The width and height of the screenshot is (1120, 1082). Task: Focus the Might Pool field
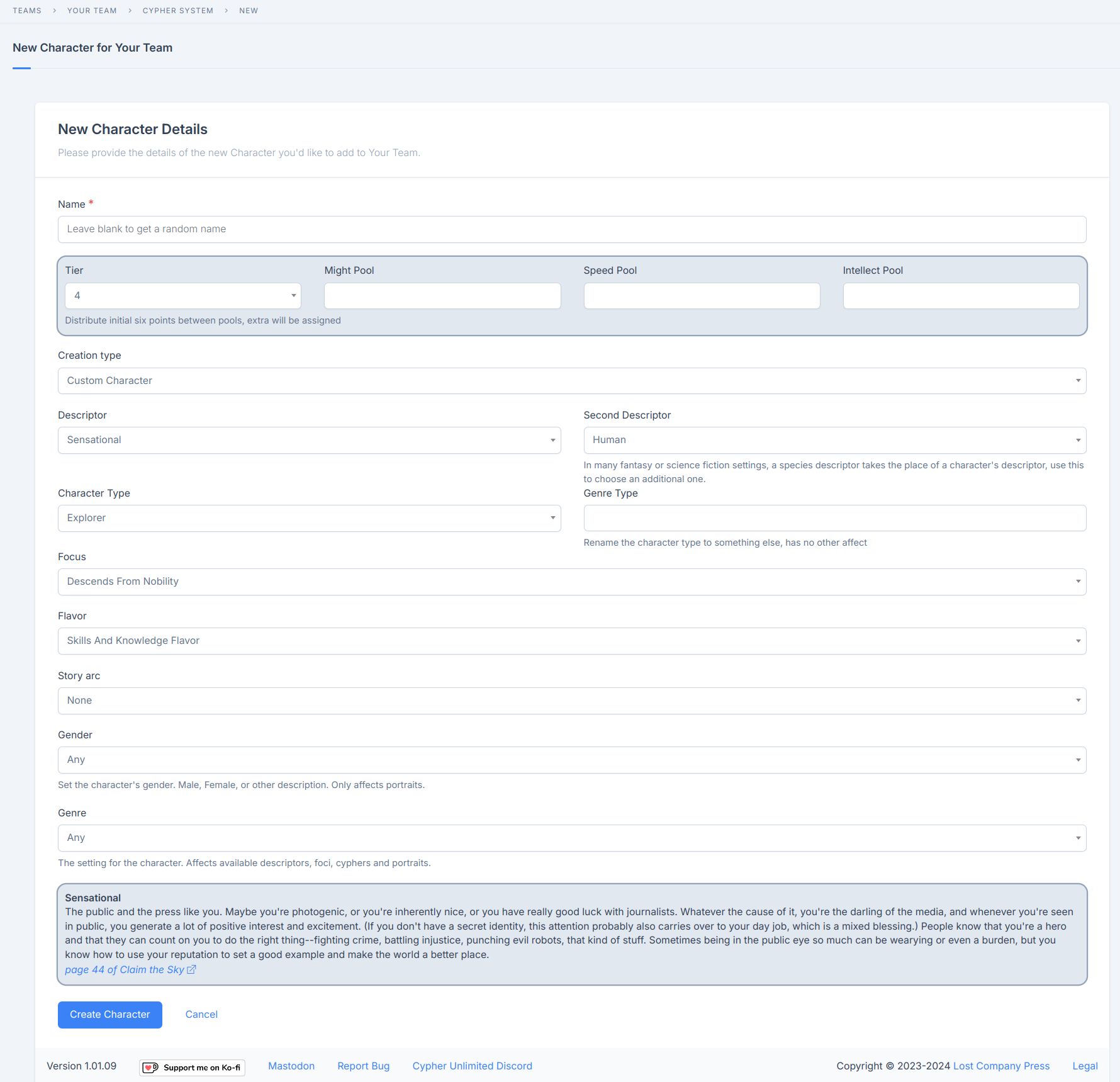click(442, 296)
